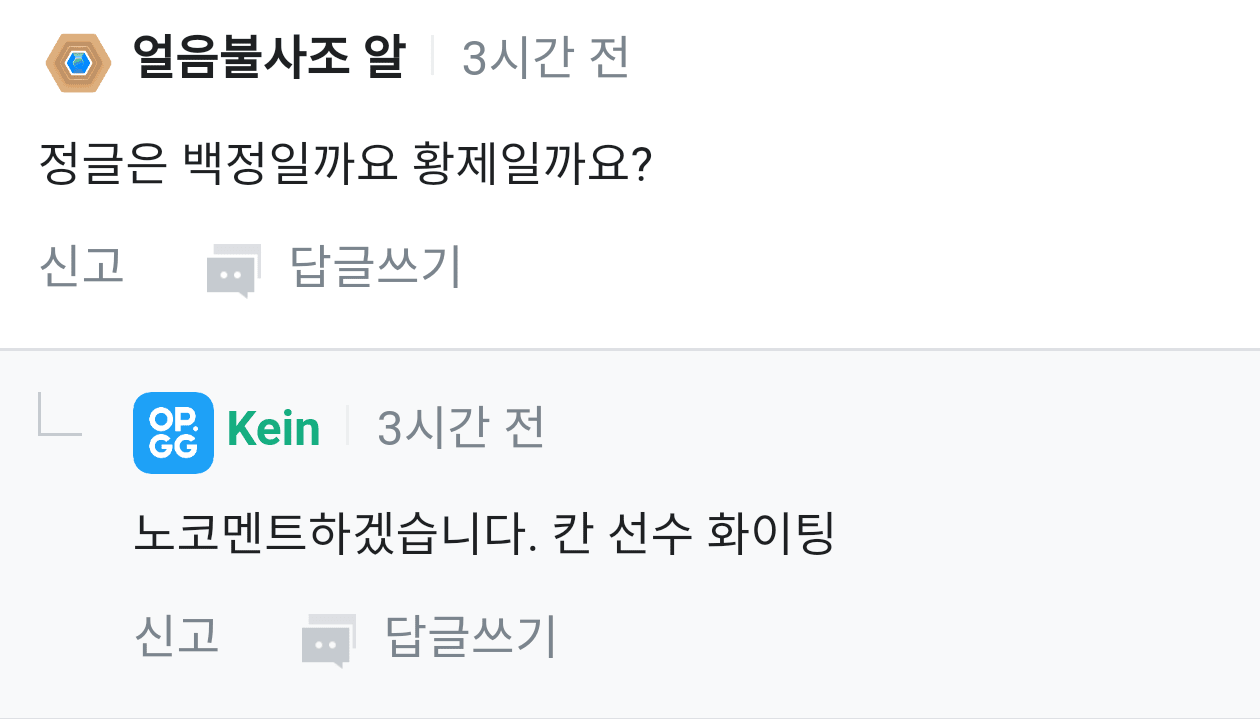Click the horizontal separator above Kein's reply
This screenshot has height=719, width=1260.
click(x=630, y=349)
